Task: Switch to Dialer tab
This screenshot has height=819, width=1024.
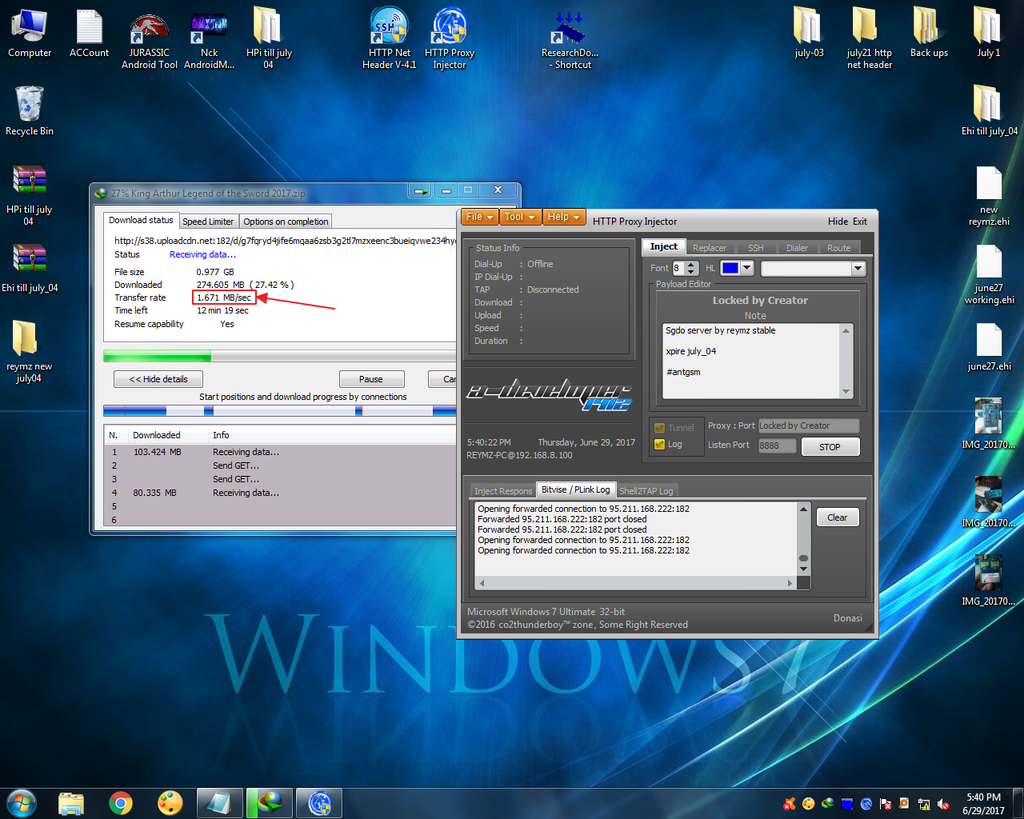Action: click(x=797, y=248)
